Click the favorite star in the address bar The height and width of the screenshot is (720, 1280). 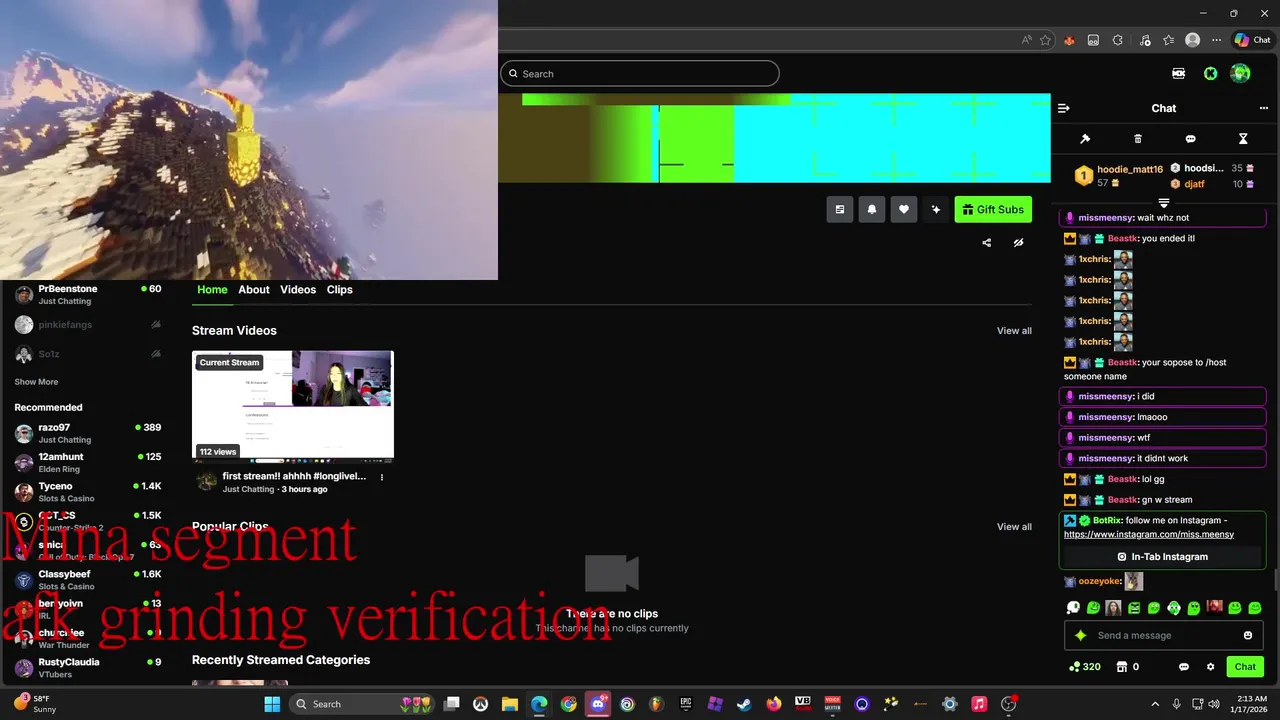[x=1045, y=40]
